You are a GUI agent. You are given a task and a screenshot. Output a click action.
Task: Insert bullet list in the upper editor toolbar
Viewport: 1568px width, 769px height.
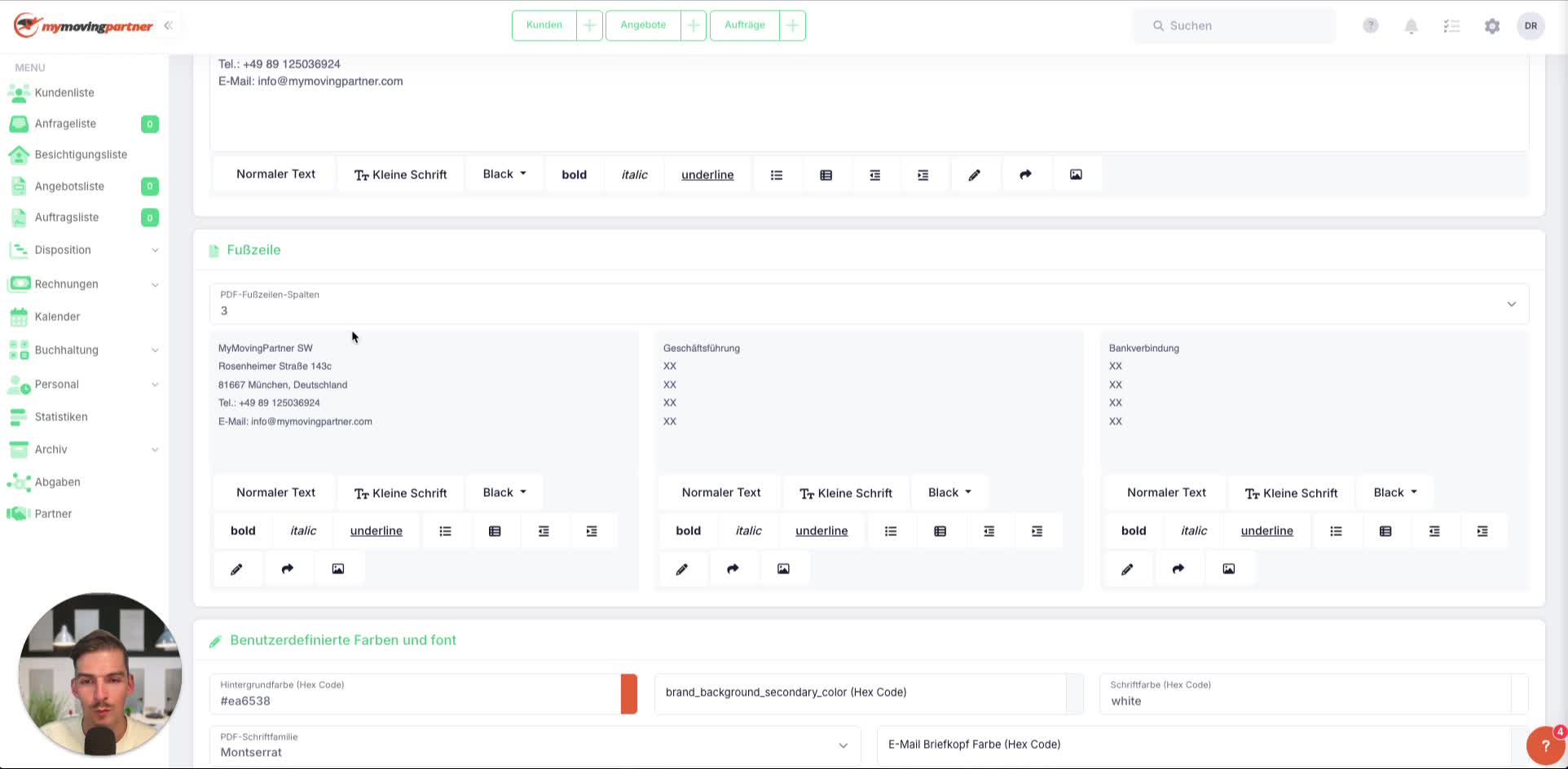[x=777, y=174]
